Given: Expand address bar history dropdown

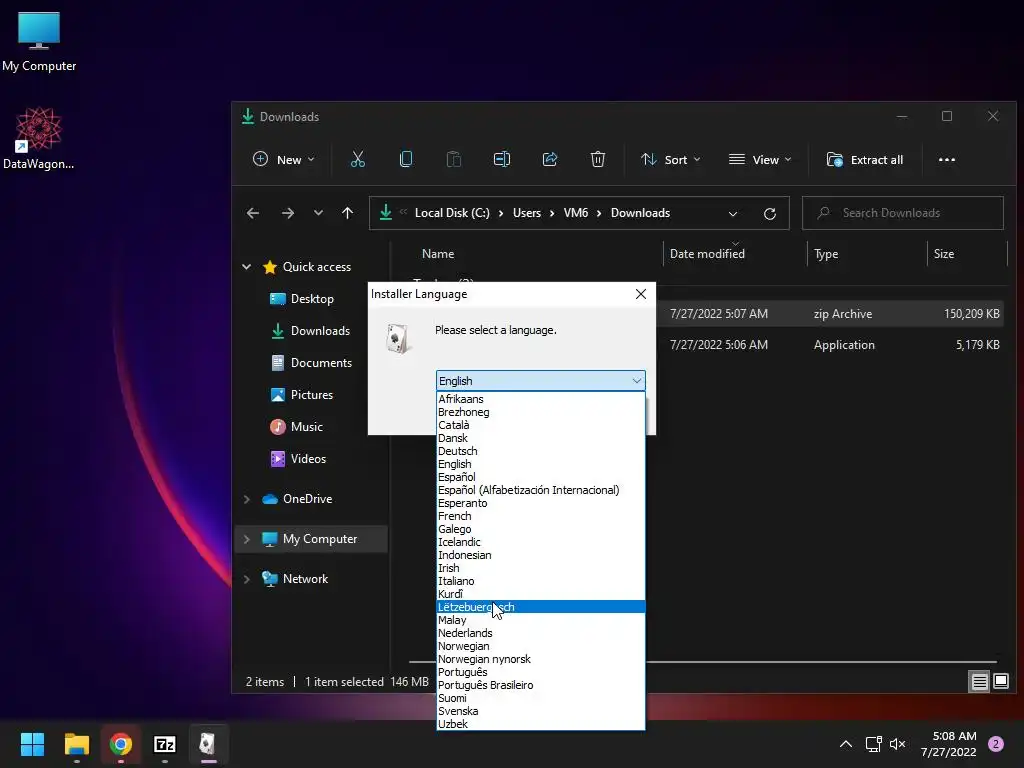Looking at the screenshot, I should click(x=733, y=214).
